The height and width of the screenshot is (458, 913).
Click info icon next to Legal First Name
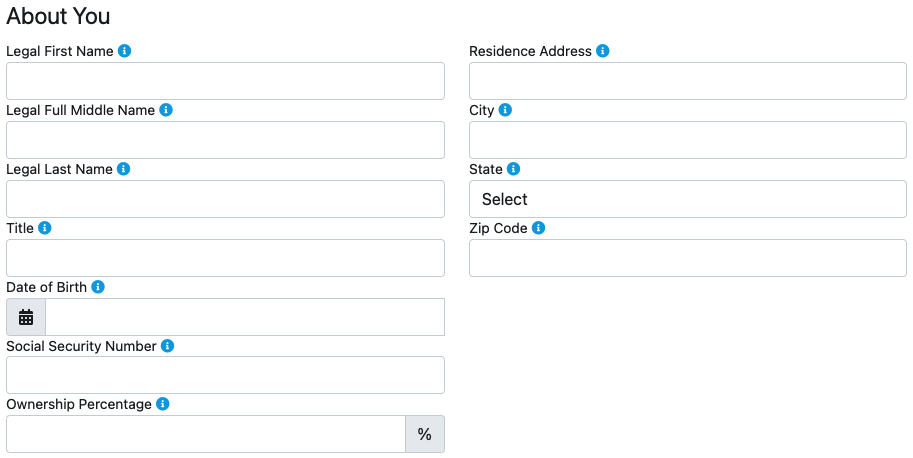[124, 51]
